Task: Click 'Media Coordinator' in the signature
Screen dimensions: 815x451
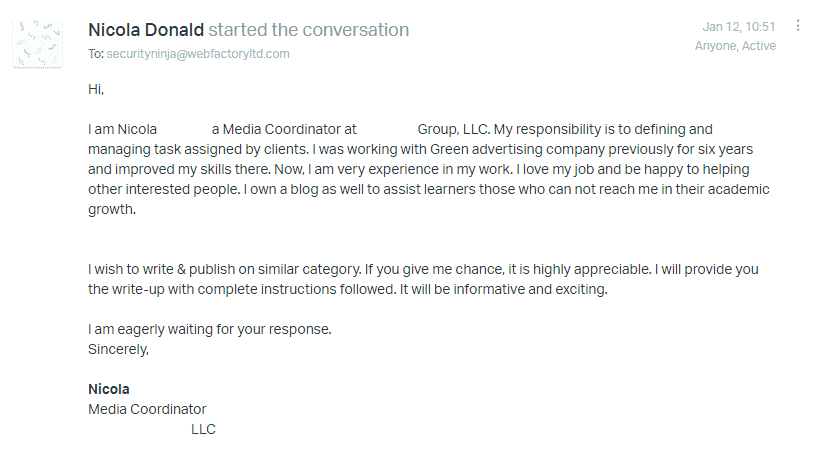Action: pos(147,409)
